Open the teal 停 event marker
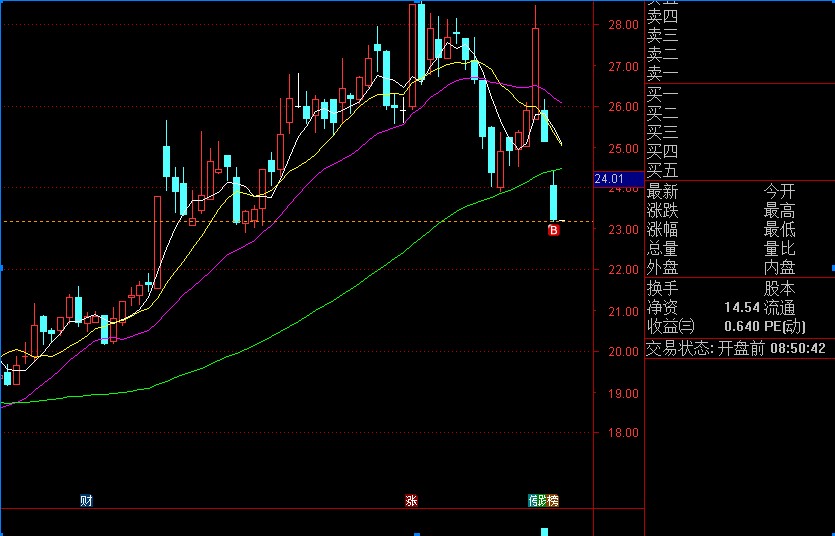This screenshot has height=536, width=835. tap(532, 500)
